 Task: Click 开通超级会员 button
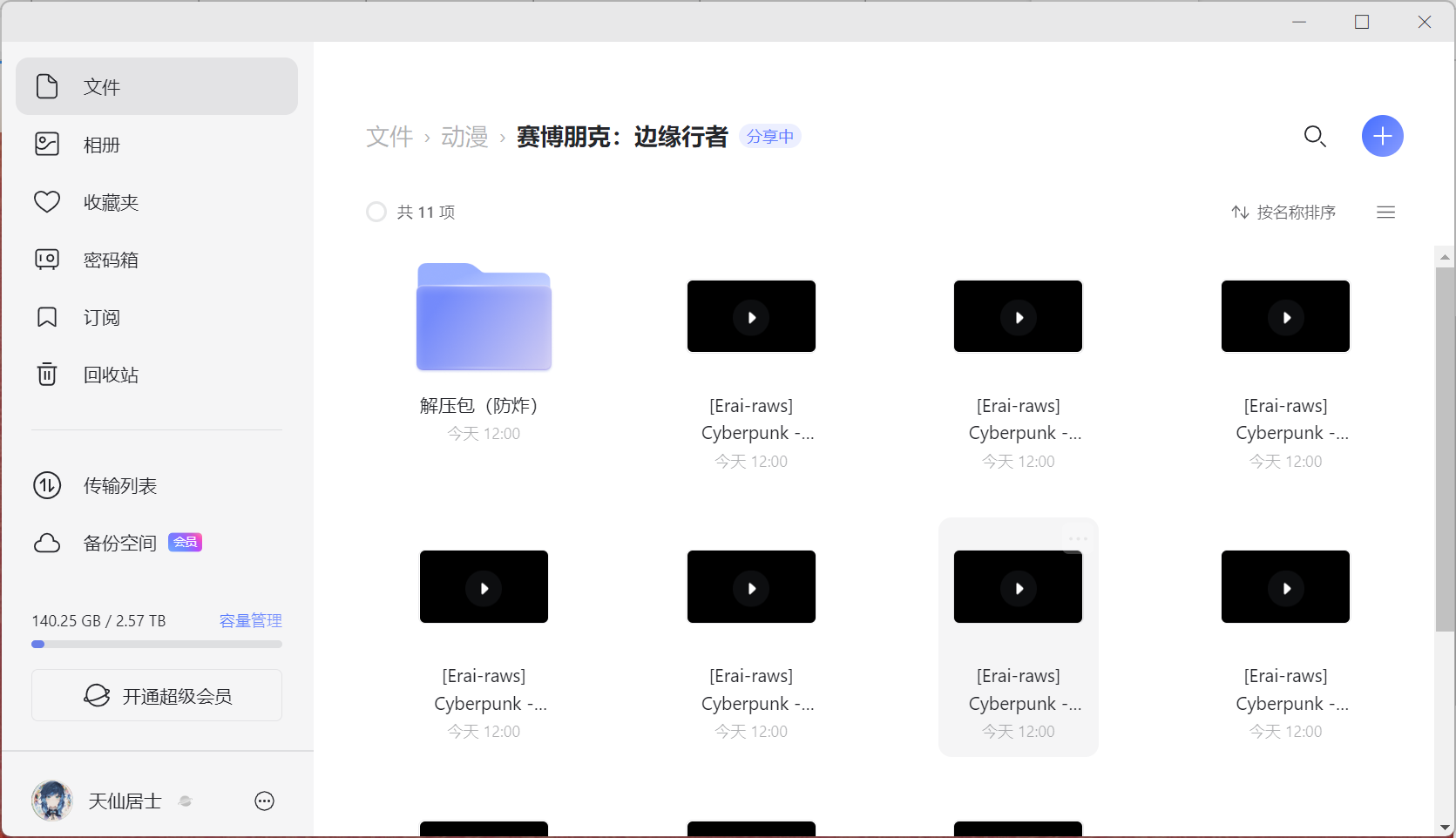157,695
